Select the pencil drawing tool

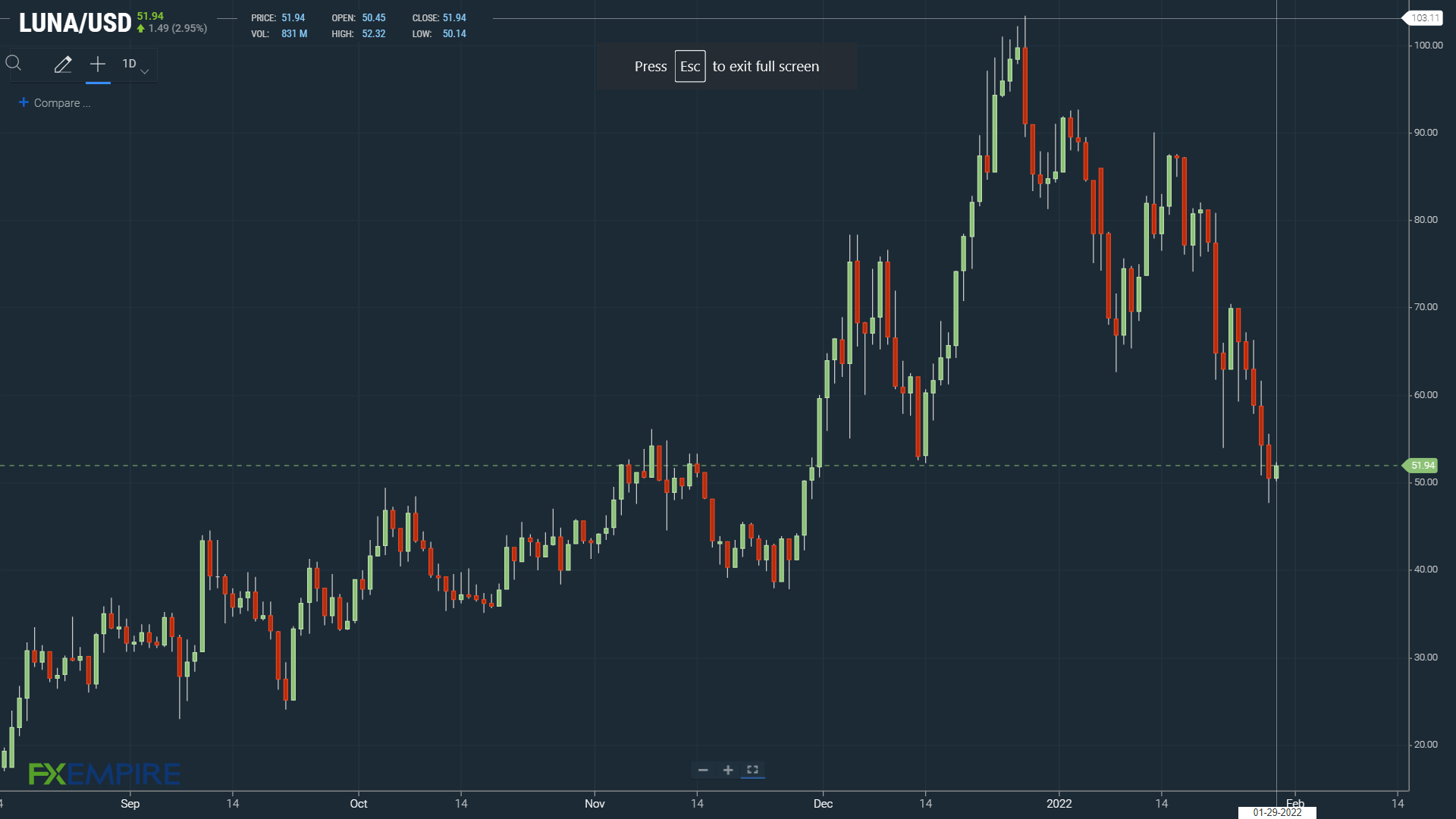tap(63, 64)
